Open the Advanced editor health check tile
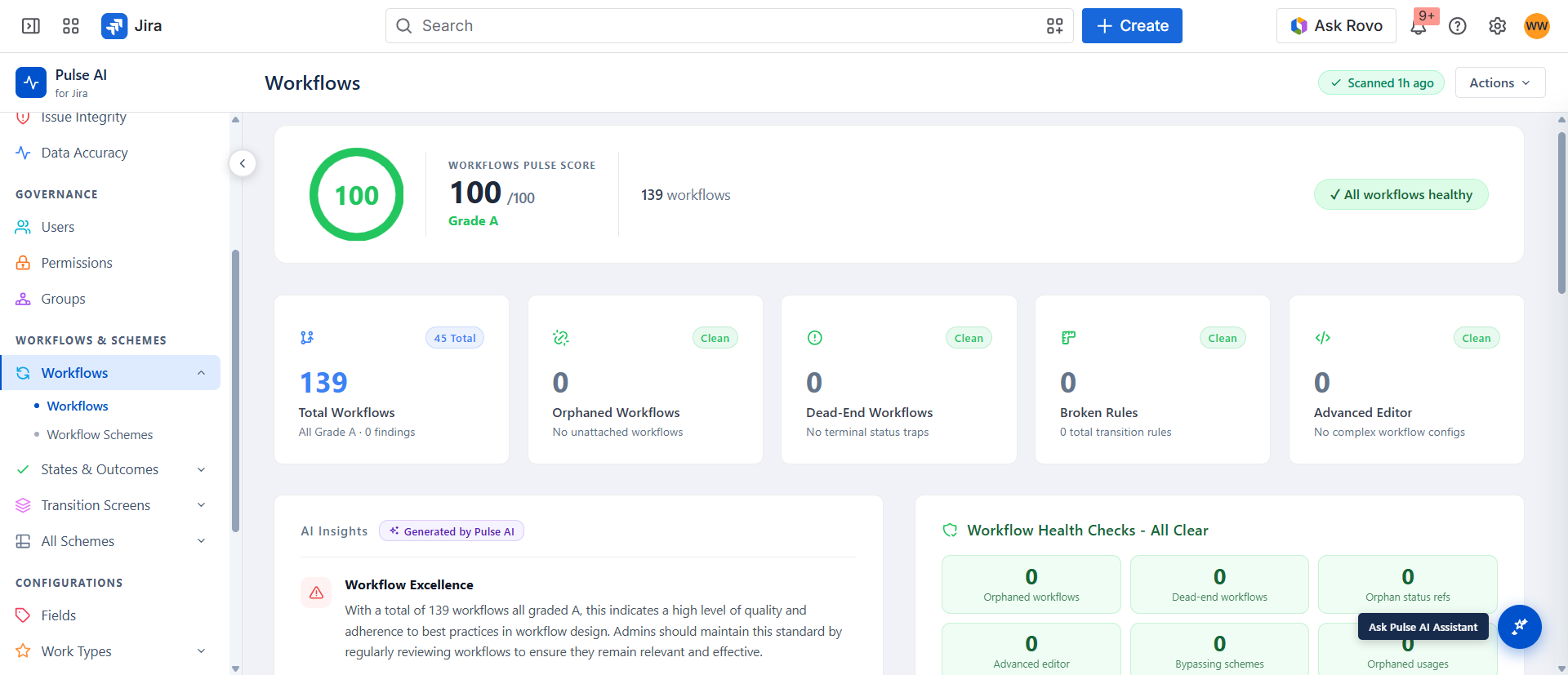The image size is (1568, 675). (1031, 650)
